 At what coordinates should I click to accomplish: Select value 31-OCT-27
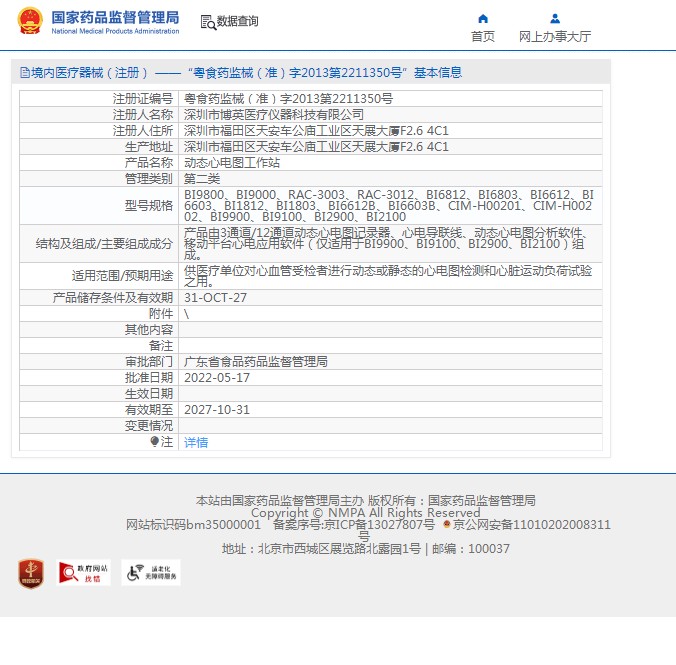(215, 298)
